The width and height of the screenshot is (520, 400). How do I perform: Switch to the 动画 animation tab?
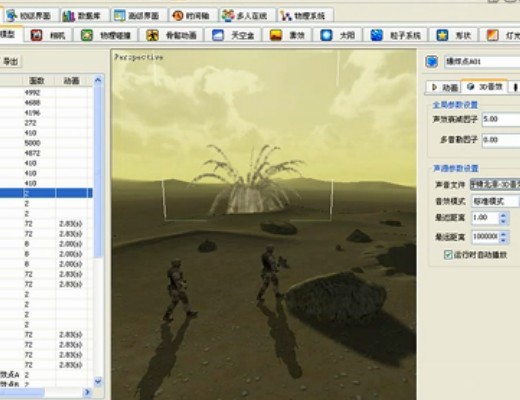(x=444, y=87)
